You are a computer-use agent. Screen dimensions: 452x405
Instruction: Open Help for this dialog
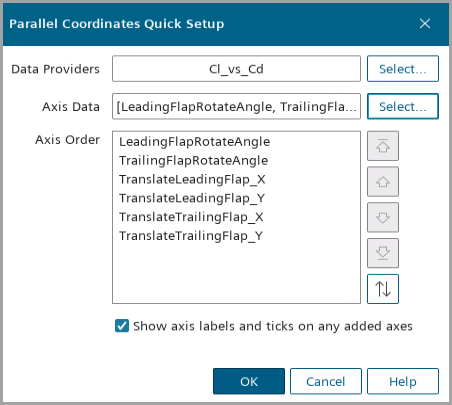click(403, 381)
